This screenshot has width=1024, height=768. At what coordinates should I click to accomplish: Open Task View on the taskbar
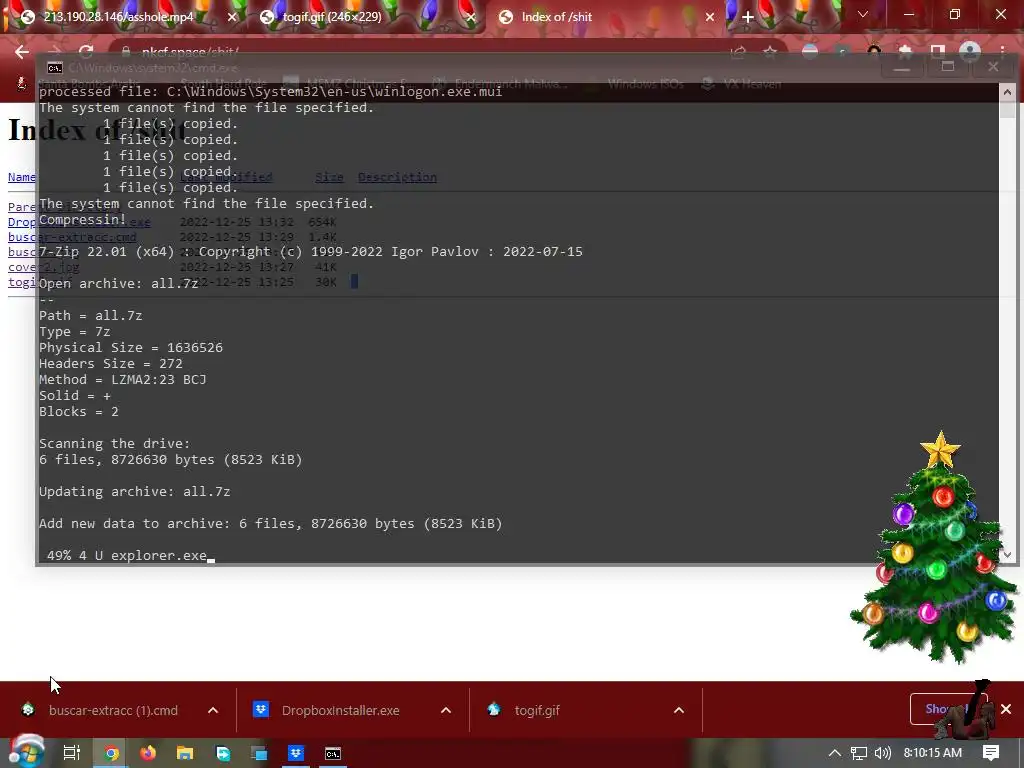[x=72, y=753]
